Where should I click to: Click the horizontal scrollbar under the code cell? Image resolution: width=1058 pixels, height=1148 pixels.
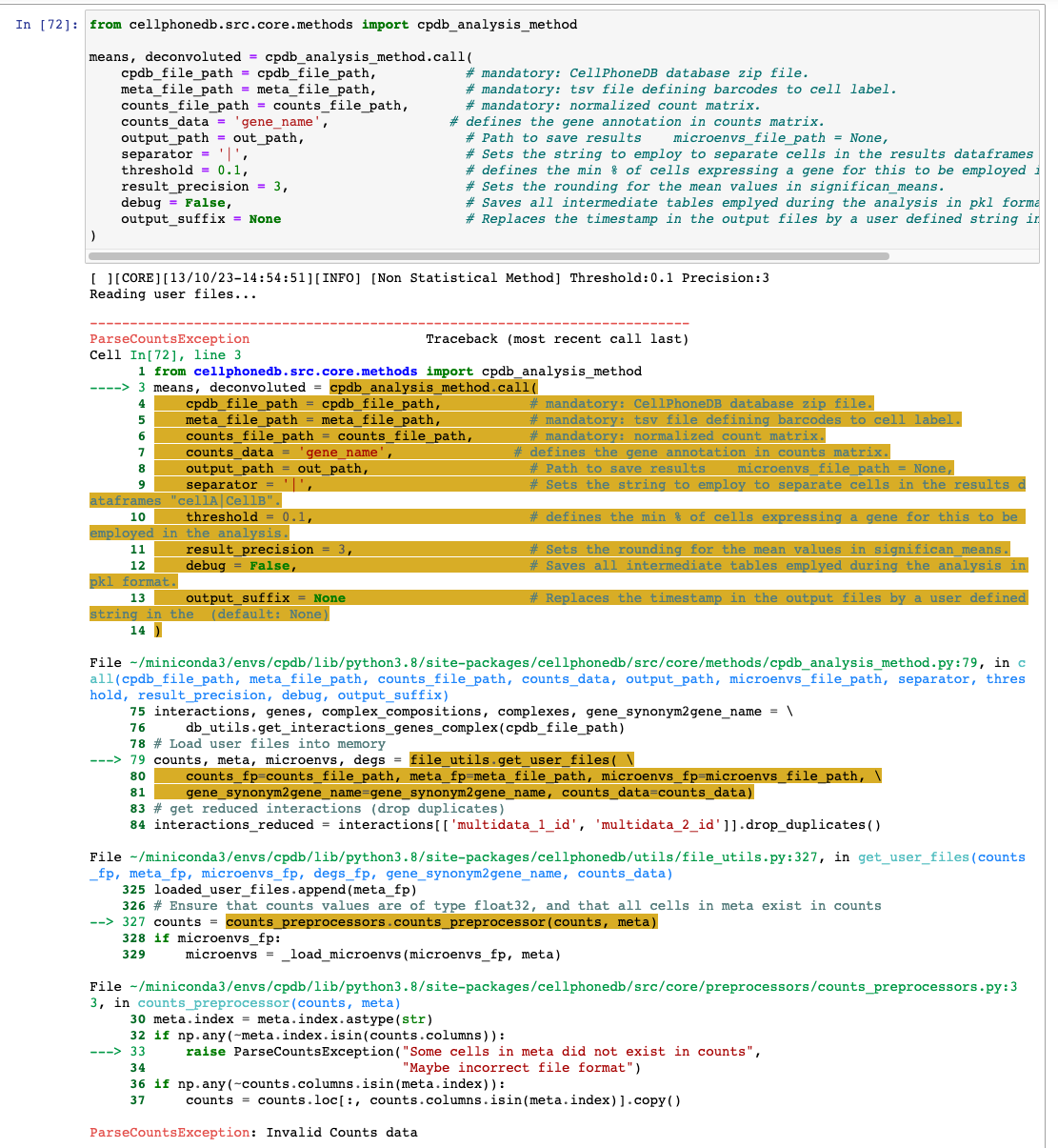[x=486, y=255]
